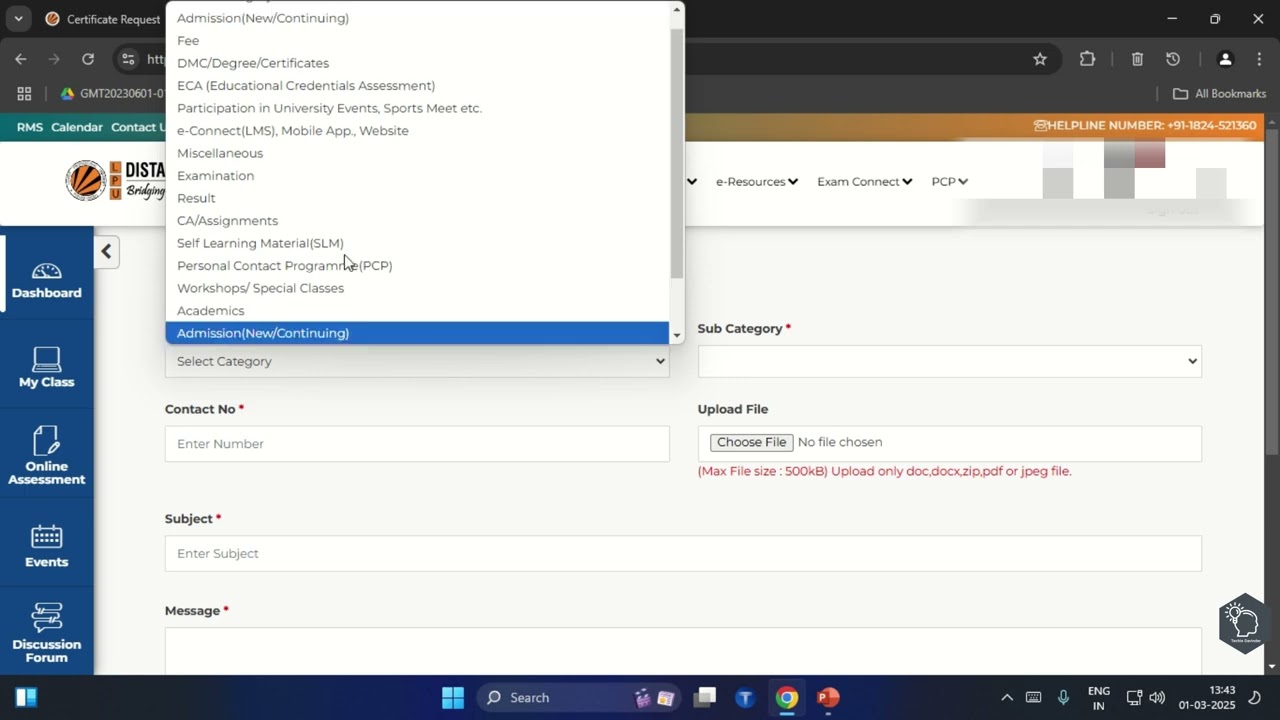Select Academics category option

pyautogui.click(x=417, y=310)
